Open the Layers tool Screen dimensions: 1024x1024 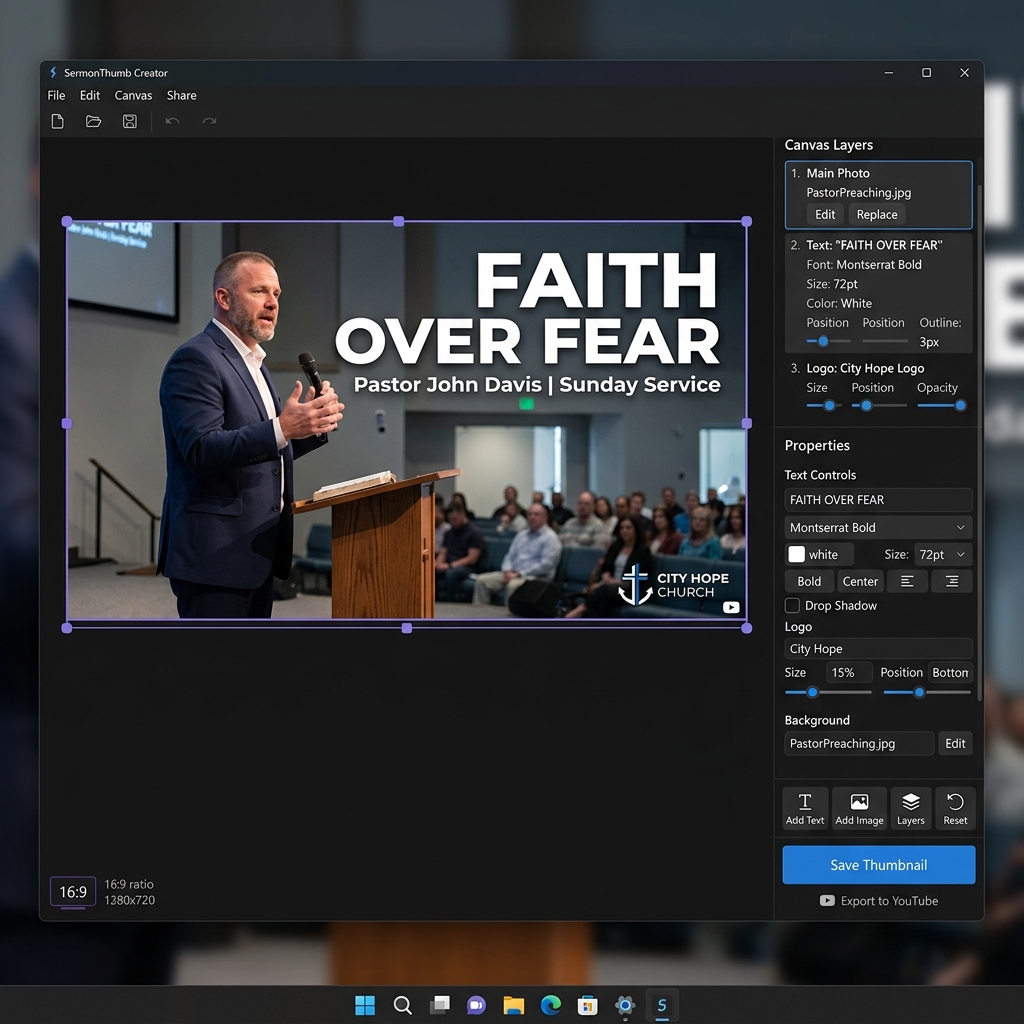910,808
